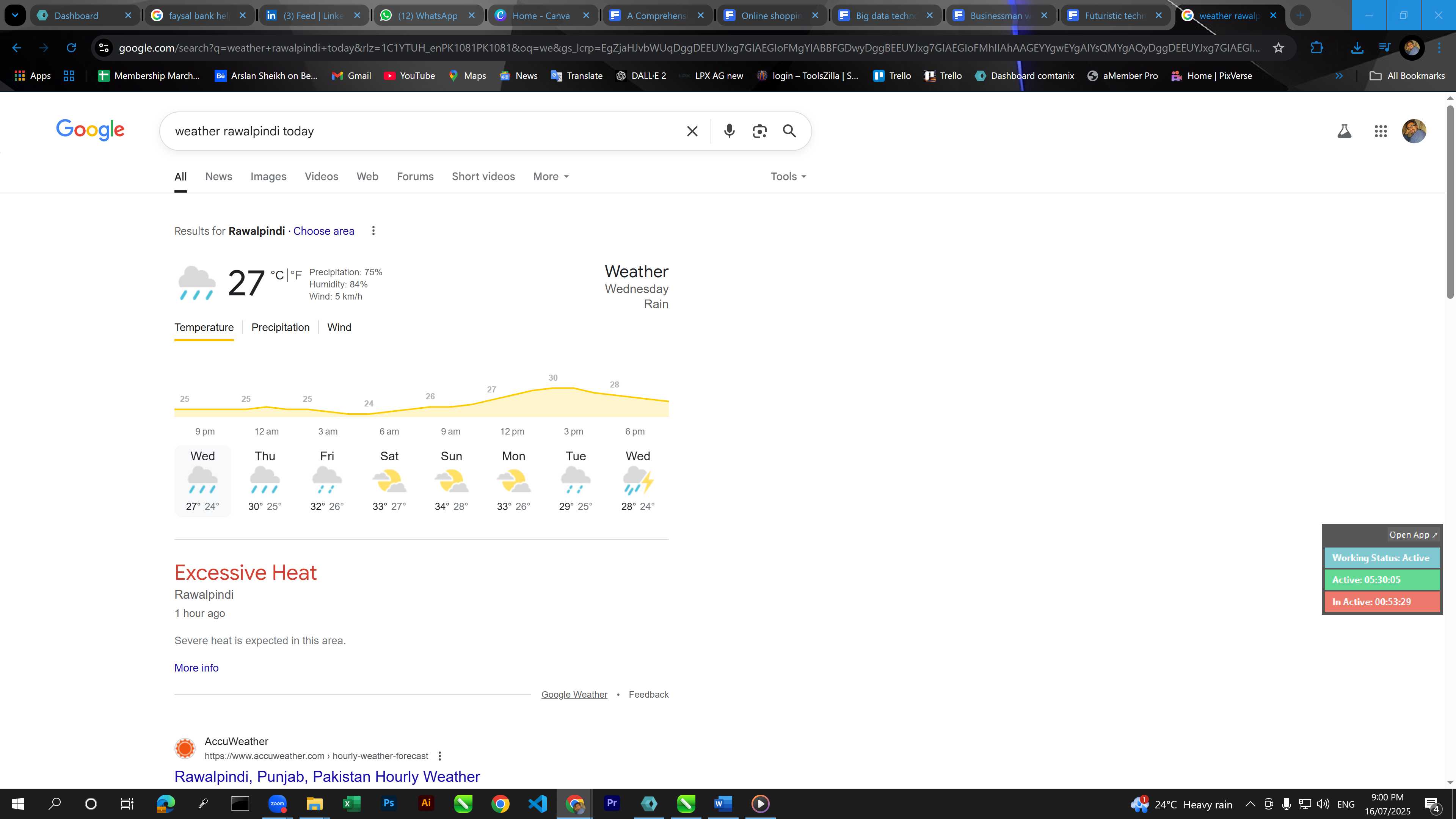Reload the current page
The image size is (1456, 819).
pos(71,48)
